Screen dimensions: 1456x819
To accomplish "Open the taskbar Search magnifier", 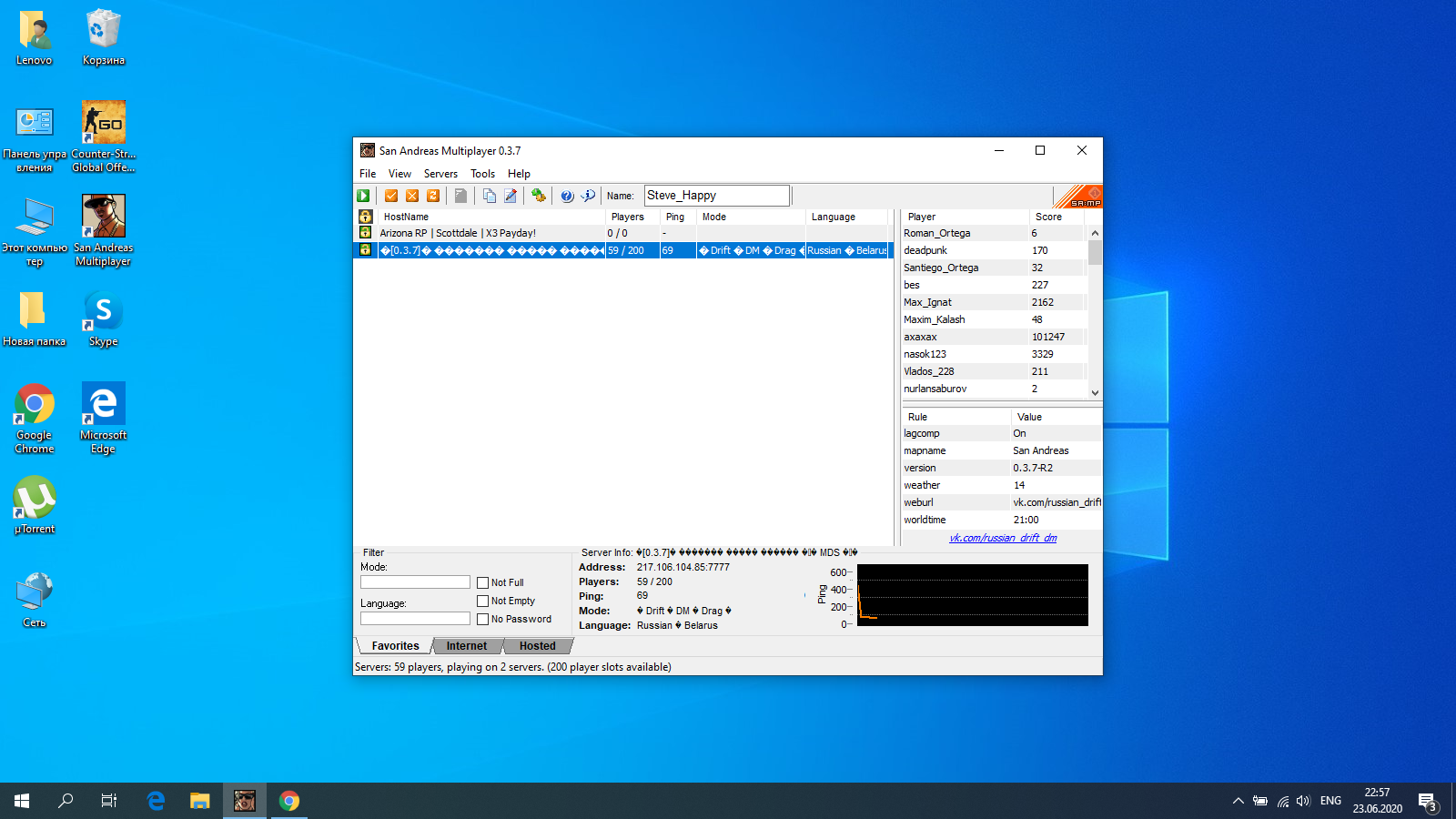I will coord(66,801).
